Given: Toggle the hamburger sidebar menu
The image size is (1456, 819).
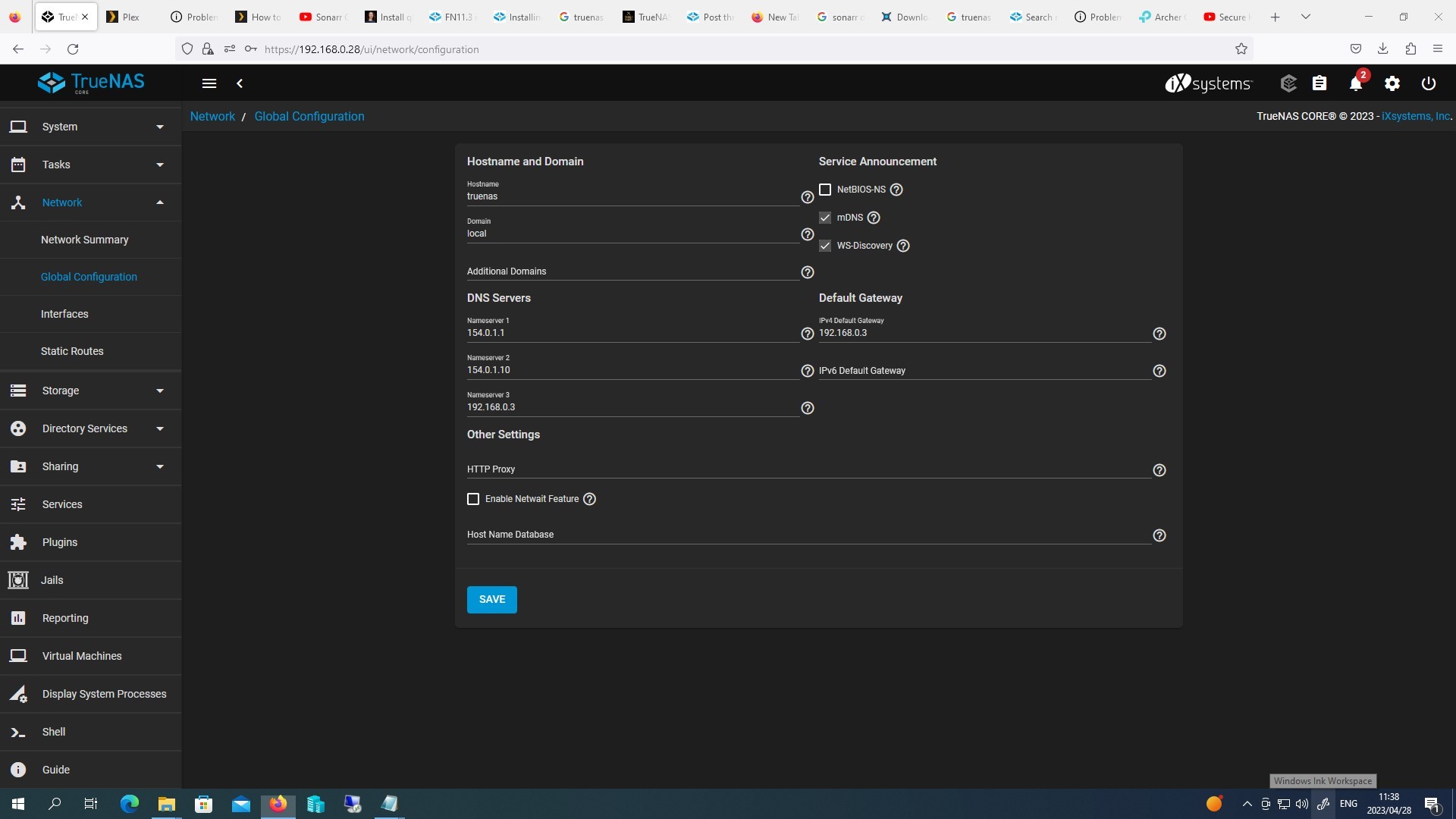Looking at the screenshot, I should pos(209,83).
